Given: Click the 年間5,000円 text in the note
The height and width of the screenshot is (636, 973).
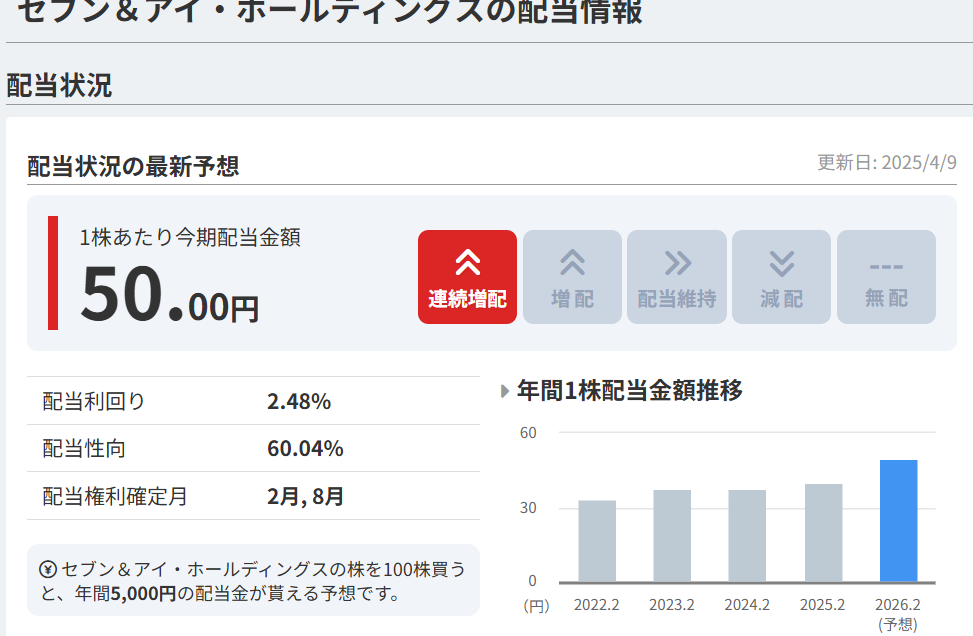Looking at the screenshot, I should click(x=126, y=594).
